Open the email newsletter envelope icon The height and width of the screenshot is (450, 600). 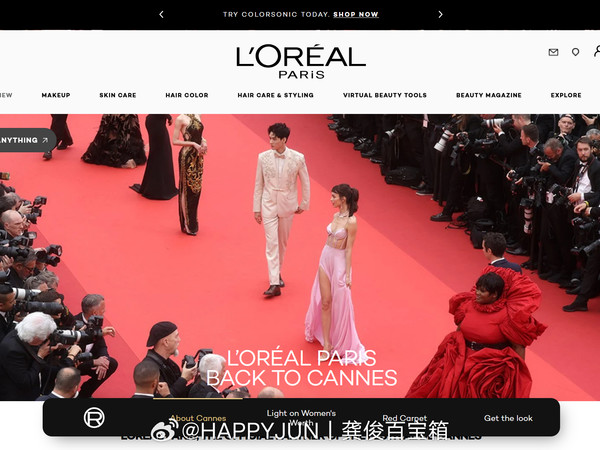point(553,52)
